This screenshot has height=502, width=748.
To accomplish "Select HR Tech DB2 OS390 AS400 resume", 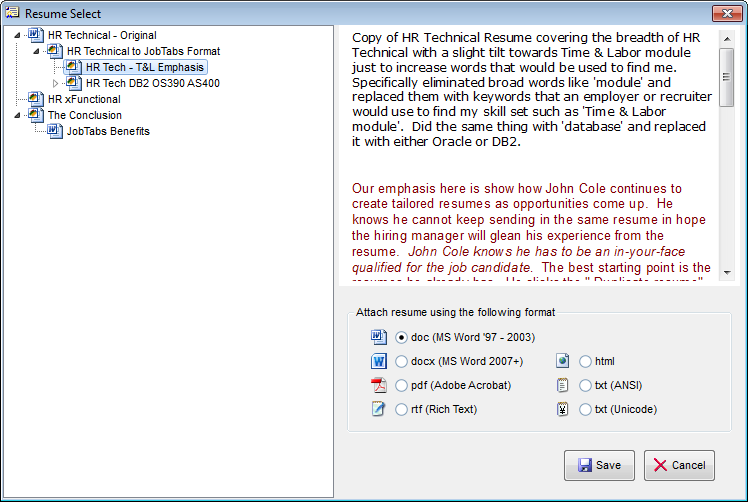I will (153, 83).
